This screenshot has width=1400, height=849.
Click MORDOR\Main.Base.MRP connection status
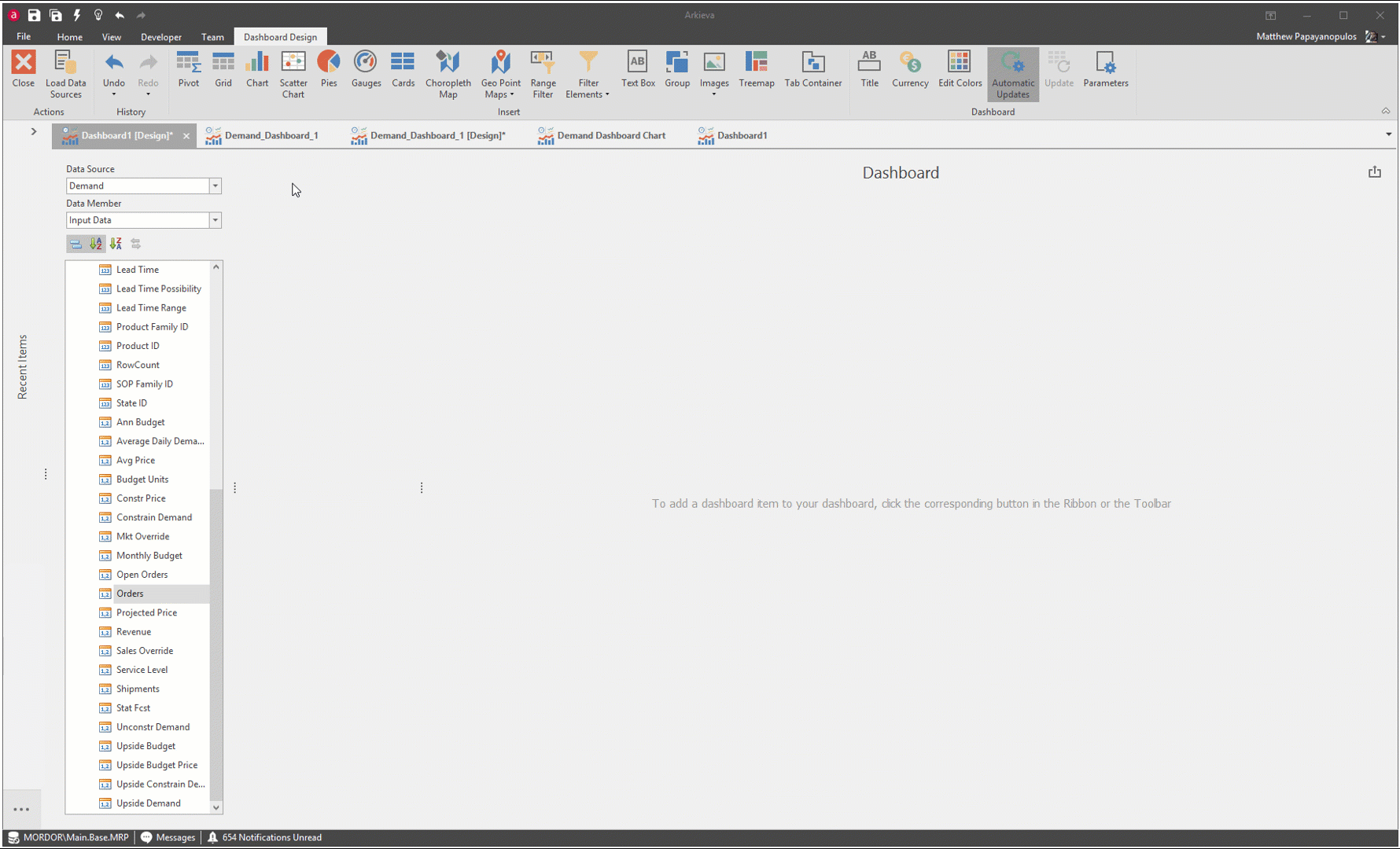point(68,837)
